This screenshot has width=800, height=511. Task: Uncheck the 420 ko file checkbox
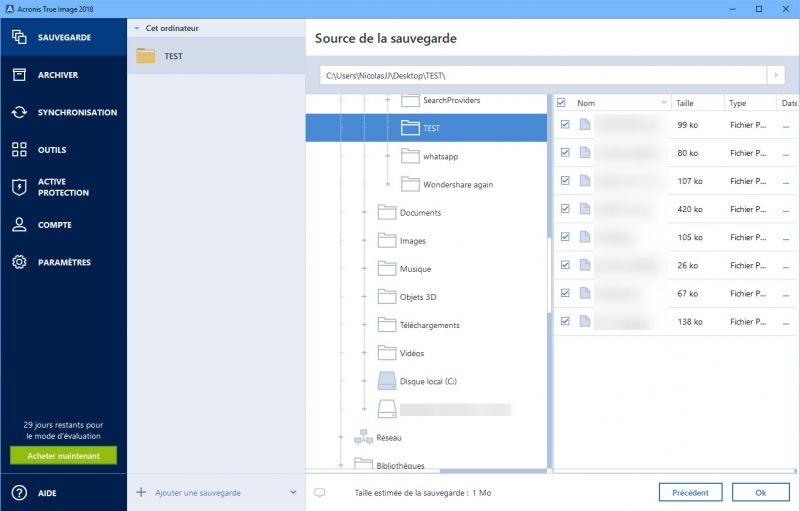pos(565,208)
